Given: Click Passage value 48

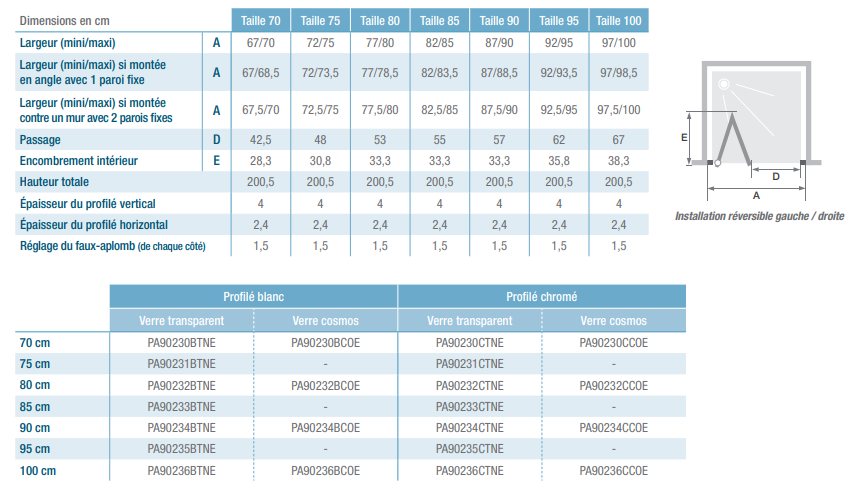Looking at the screenshot, I should (320, 140).
